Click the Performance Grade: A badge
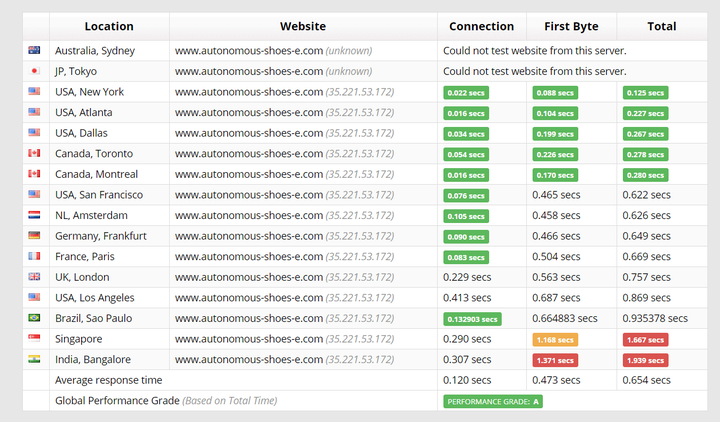Viewport: 720px width, 422px height. click(493, 401)
